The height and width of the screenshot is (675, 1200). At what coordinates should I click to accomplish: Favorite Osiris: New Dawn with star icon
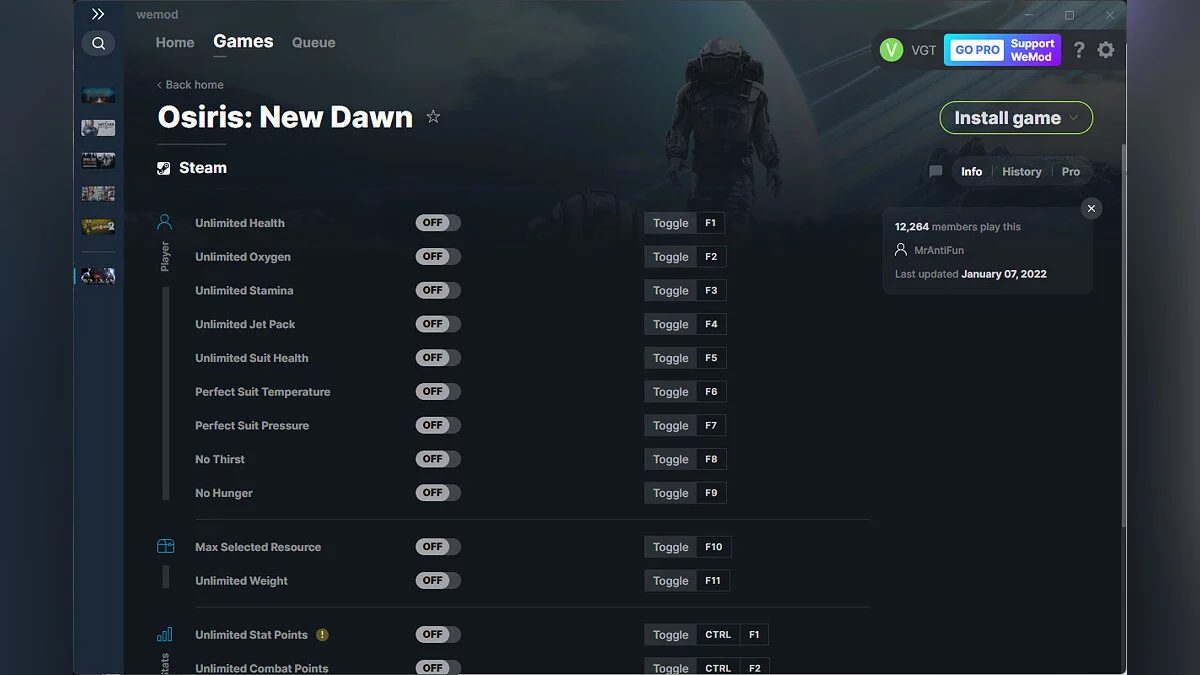coord(433,117)
